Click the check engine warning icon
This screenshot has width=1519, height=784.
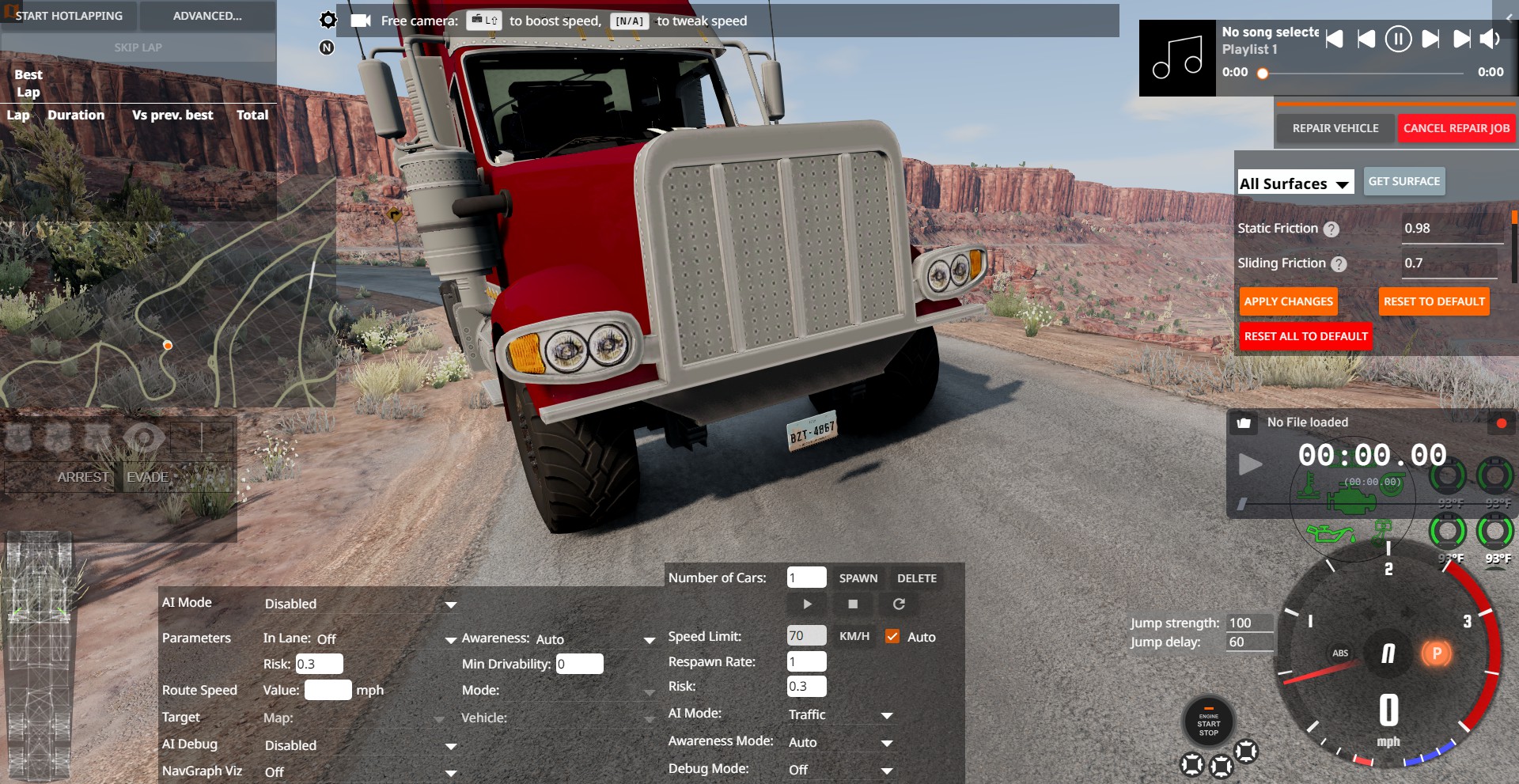(x=1351, y=500)
